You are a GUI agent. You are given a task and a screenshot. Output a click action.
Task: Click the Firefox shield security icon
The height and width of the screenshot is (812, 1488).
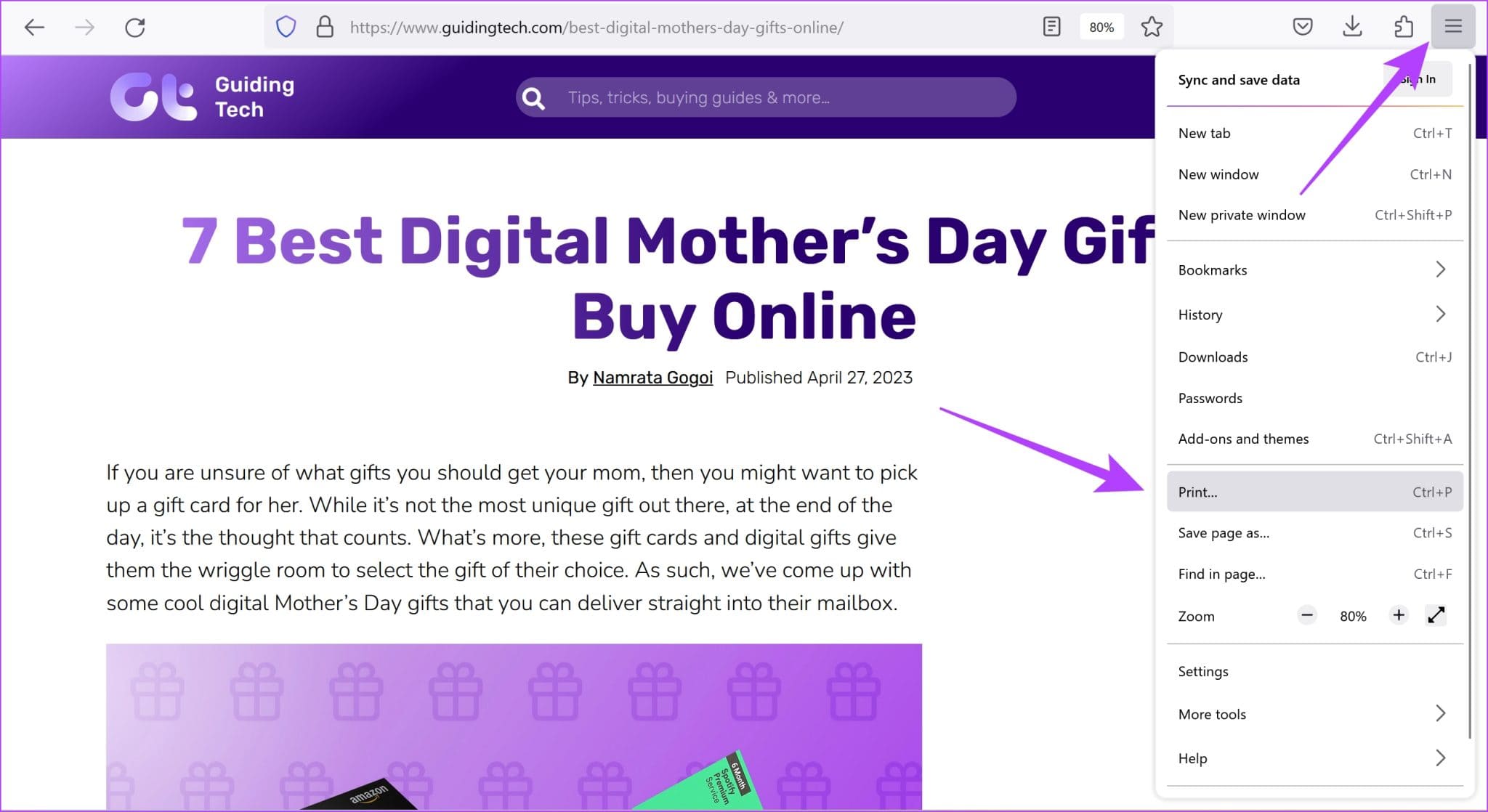pos(287,27)
